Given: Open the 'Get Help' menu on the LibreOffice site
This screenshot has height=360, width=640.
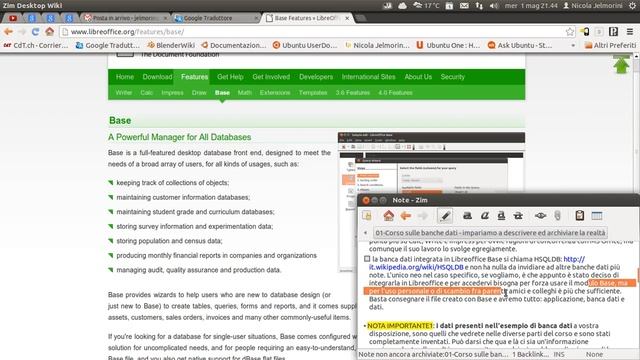Looking at the screenshot, I should (x=230, y=77).
